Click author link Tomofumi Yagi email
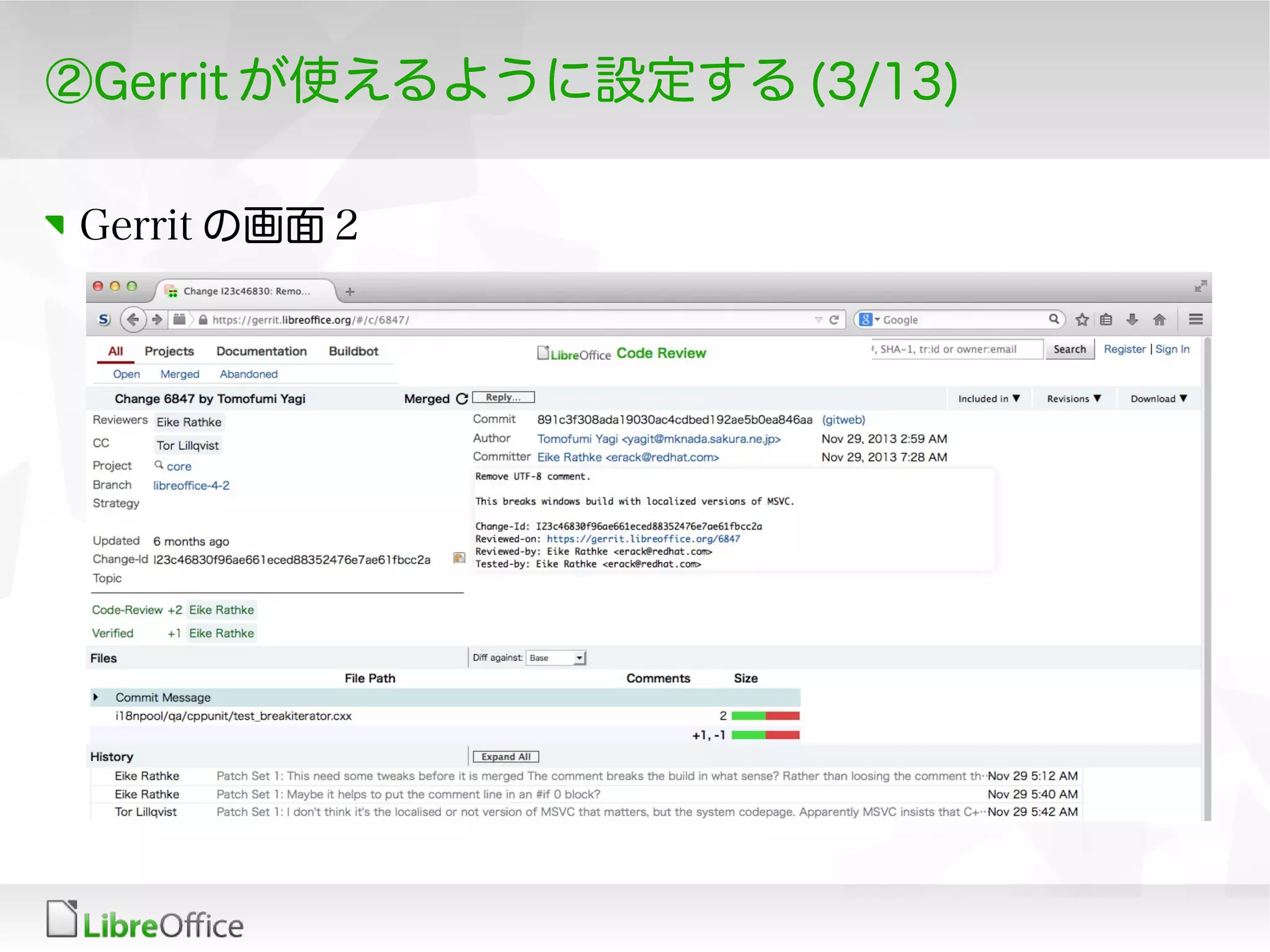 point(659,439)
